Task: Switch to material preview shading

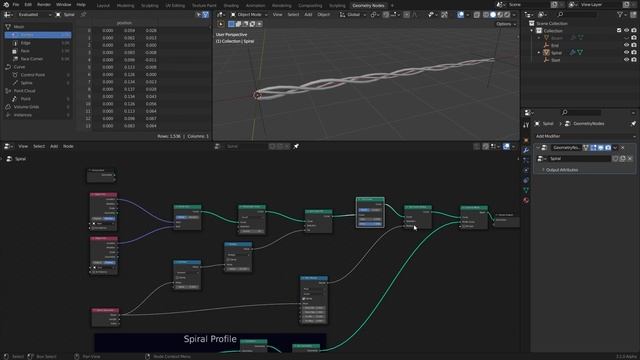Action: click(500, 15)
